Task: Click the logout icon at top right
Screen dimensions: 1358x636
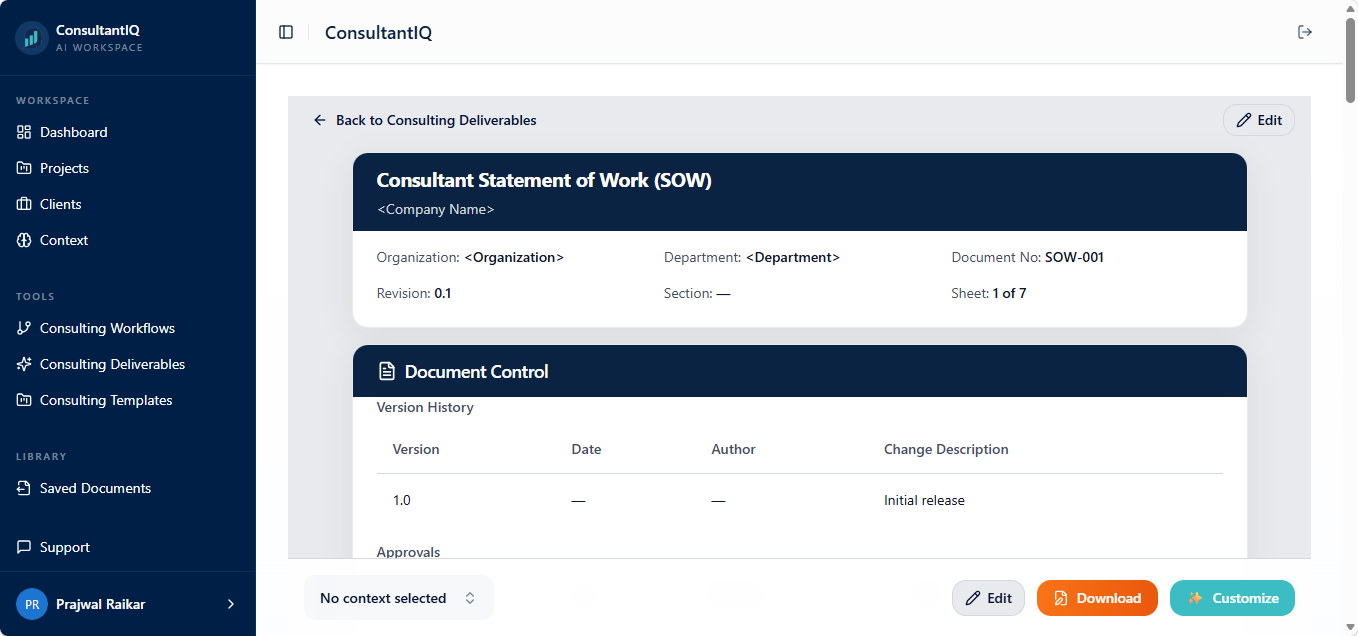Action: tap(1304, 32)
